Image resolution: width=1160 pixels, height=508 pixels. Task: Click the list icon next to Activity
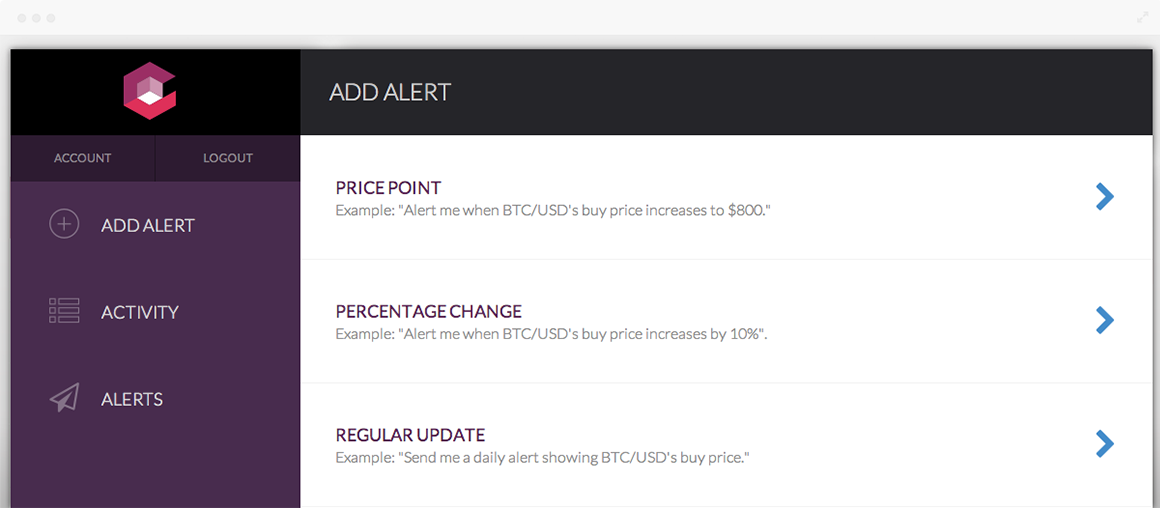point(64,311)
